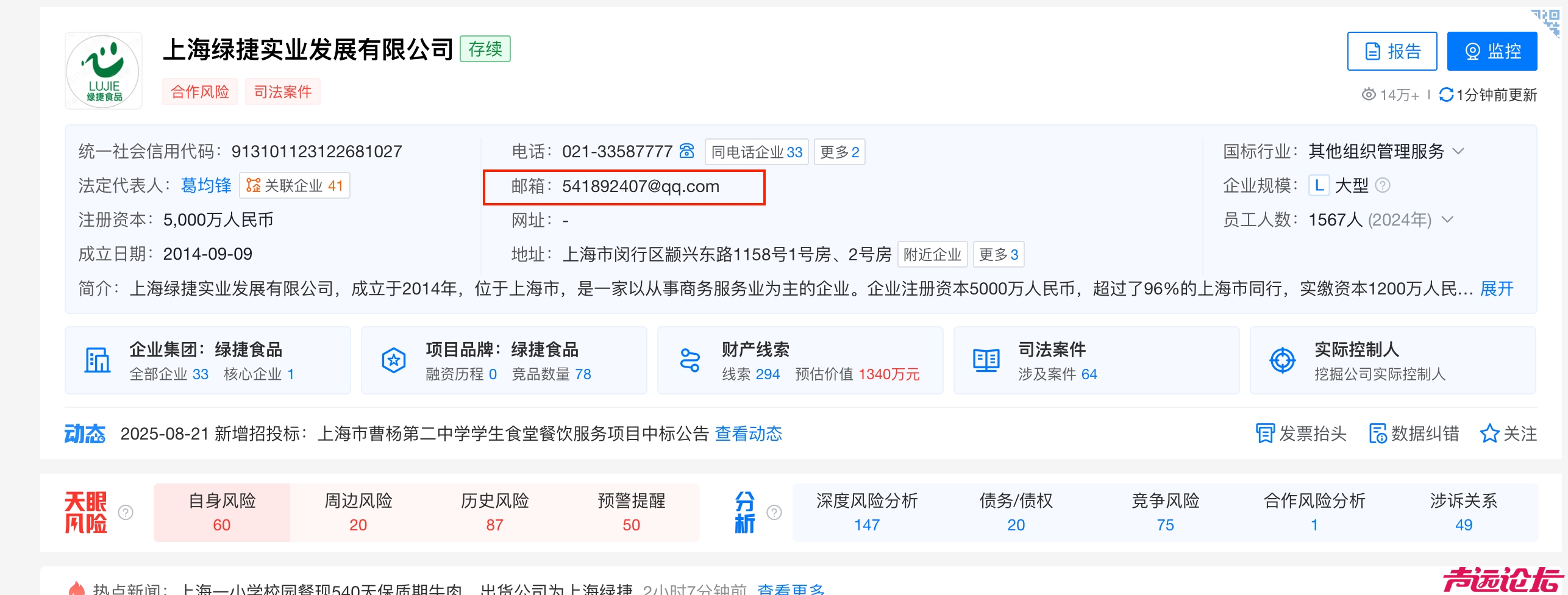
Task: Click the company title 上海绿捷实业发展有限公司
Action: point(308,49)
